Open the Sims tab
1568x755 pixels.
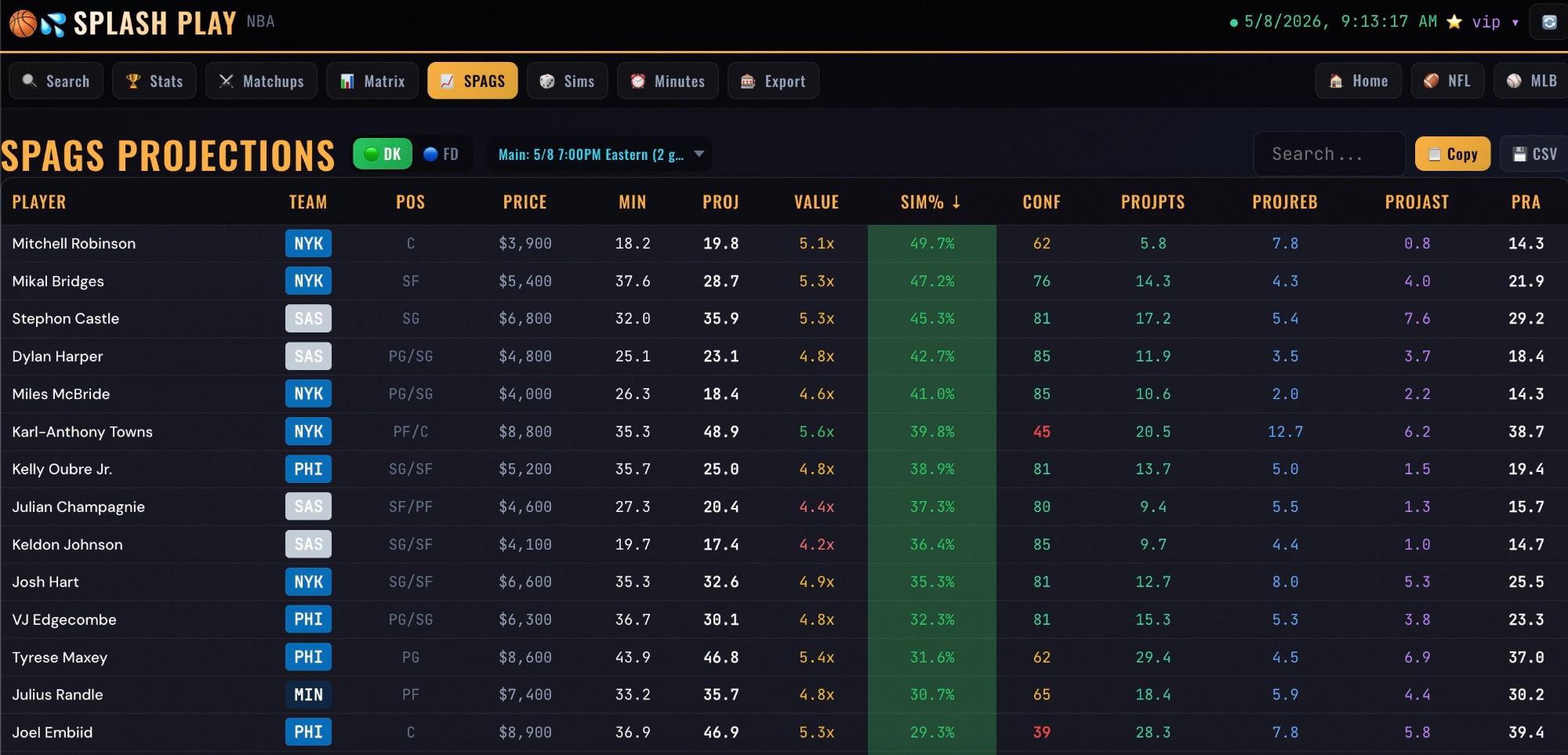click(568, 81)
